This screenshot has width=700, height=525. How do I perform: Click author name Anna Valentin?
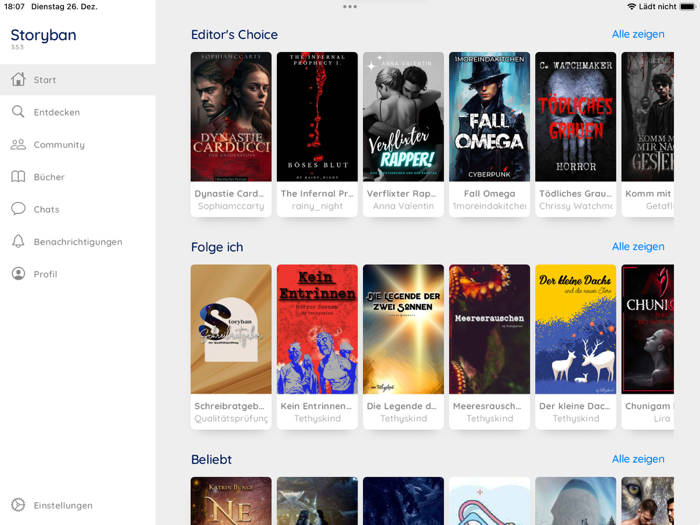pos(403,206)
